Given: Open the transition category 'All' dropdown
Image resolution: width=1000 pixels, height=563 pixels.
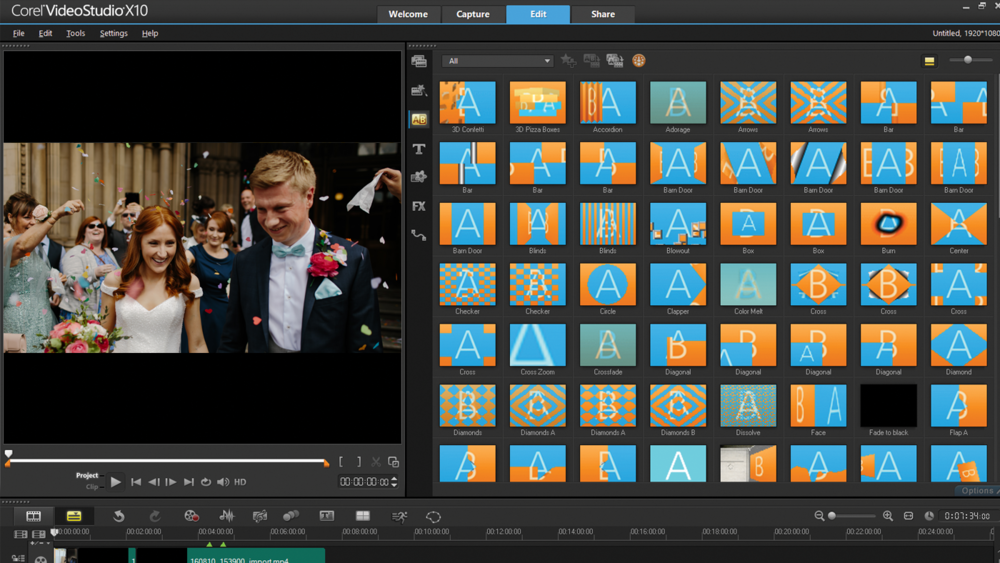Looking at the screenshot, I should (x=498, y=61).
